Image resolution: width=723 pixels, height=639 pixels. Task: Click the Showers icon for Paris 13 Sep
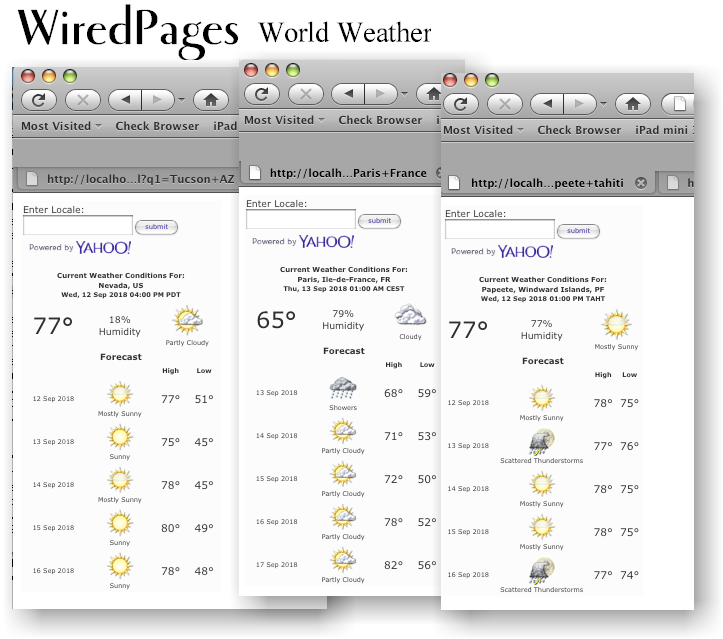[x=343, y=389]
